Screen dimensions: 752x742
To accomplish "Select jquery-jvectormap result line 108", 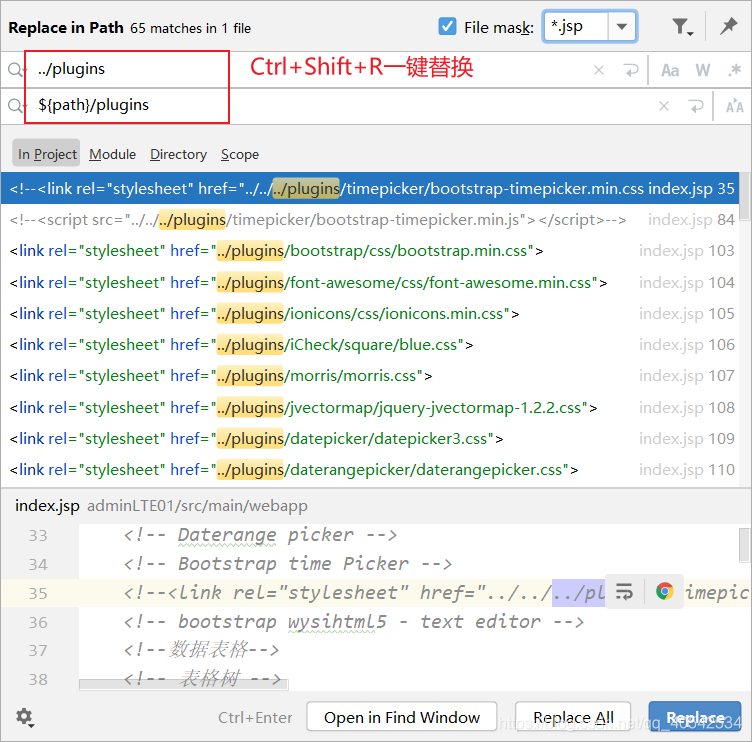I will click(x=370, y=408).
